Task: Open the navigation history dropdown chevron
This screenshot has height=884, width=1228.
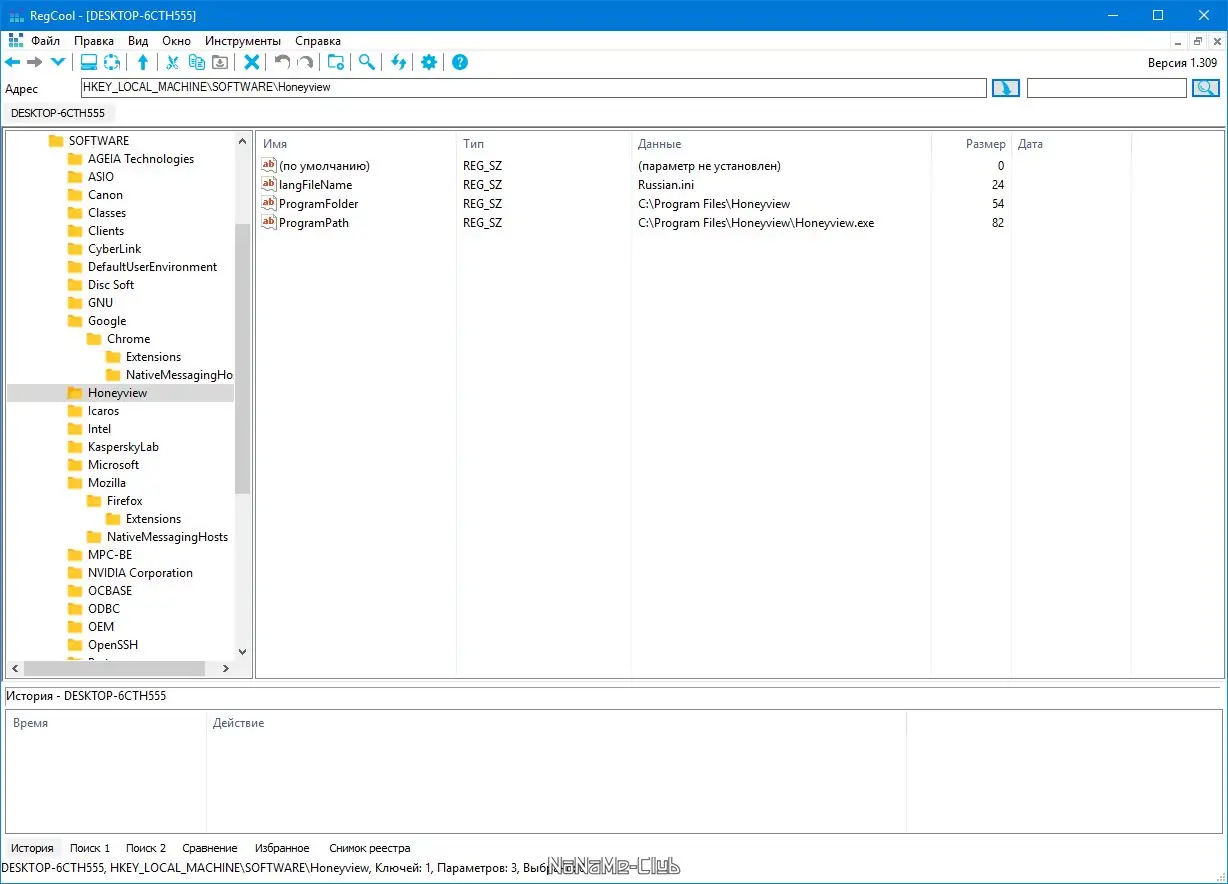Action: (57, 62)
